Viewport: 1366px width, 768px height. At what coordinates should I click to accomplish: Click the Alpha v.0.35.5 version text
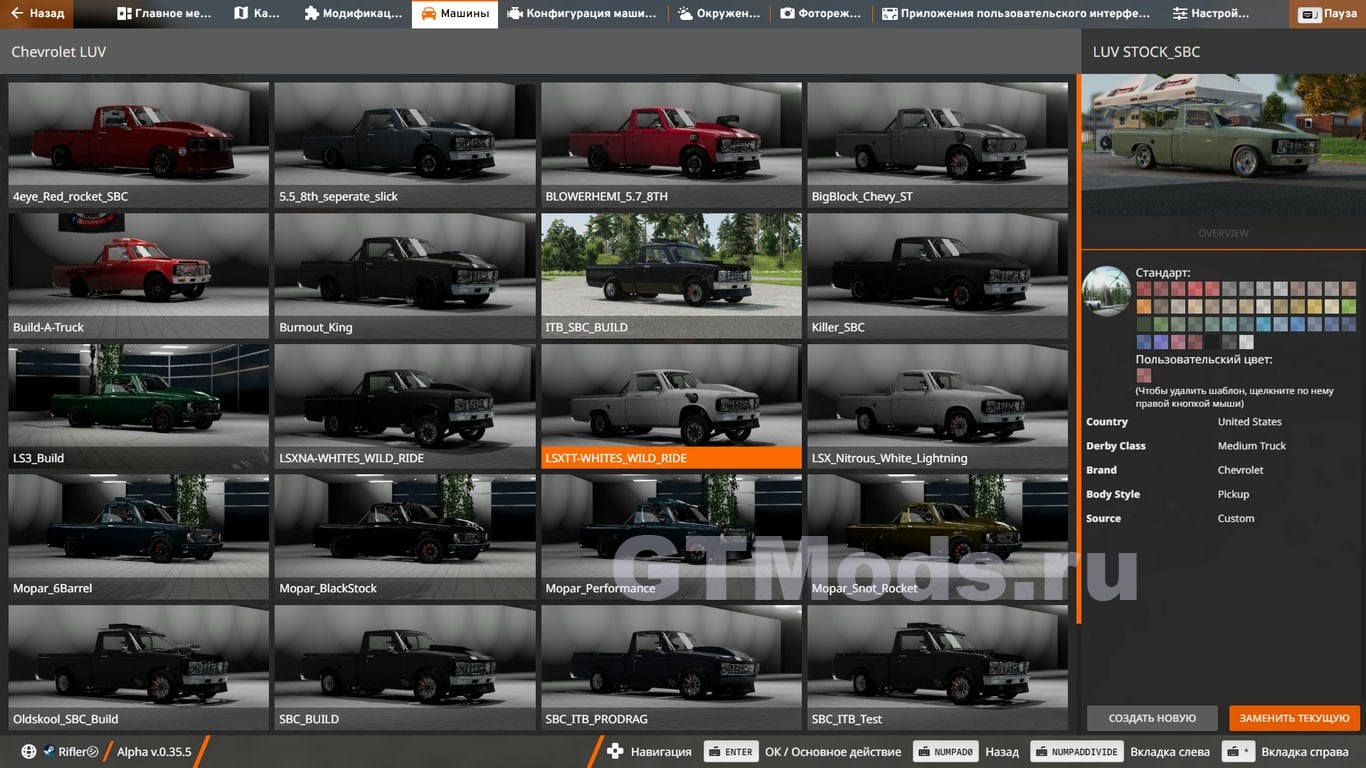pyautogui.click(x=154, y=751)
